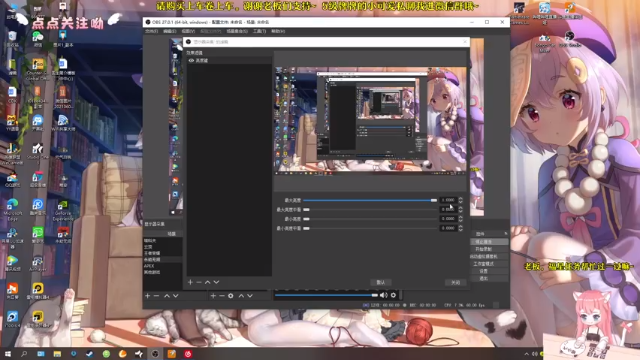Toggle visibility eye of the 亮度键 filter

(x=191, y=60)
